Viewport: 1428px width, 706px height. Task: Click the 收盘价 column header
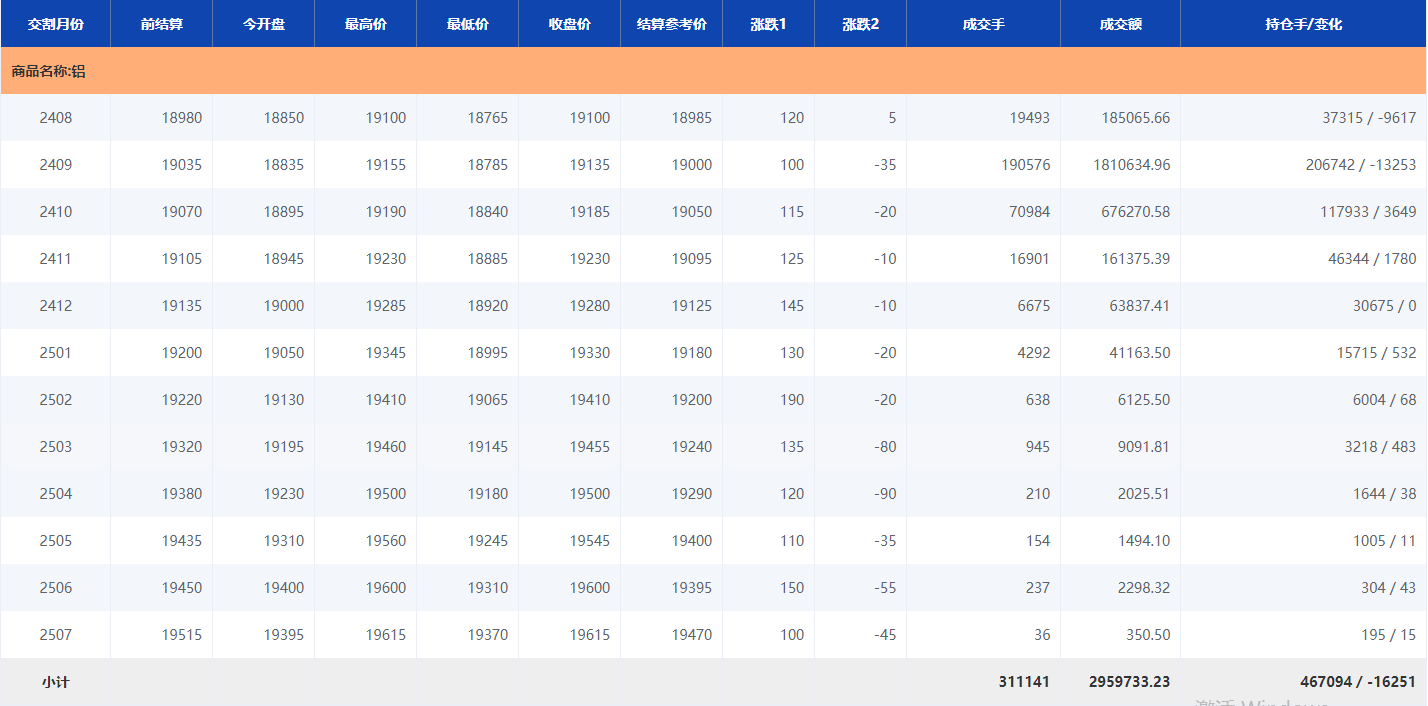coord(570,24)
